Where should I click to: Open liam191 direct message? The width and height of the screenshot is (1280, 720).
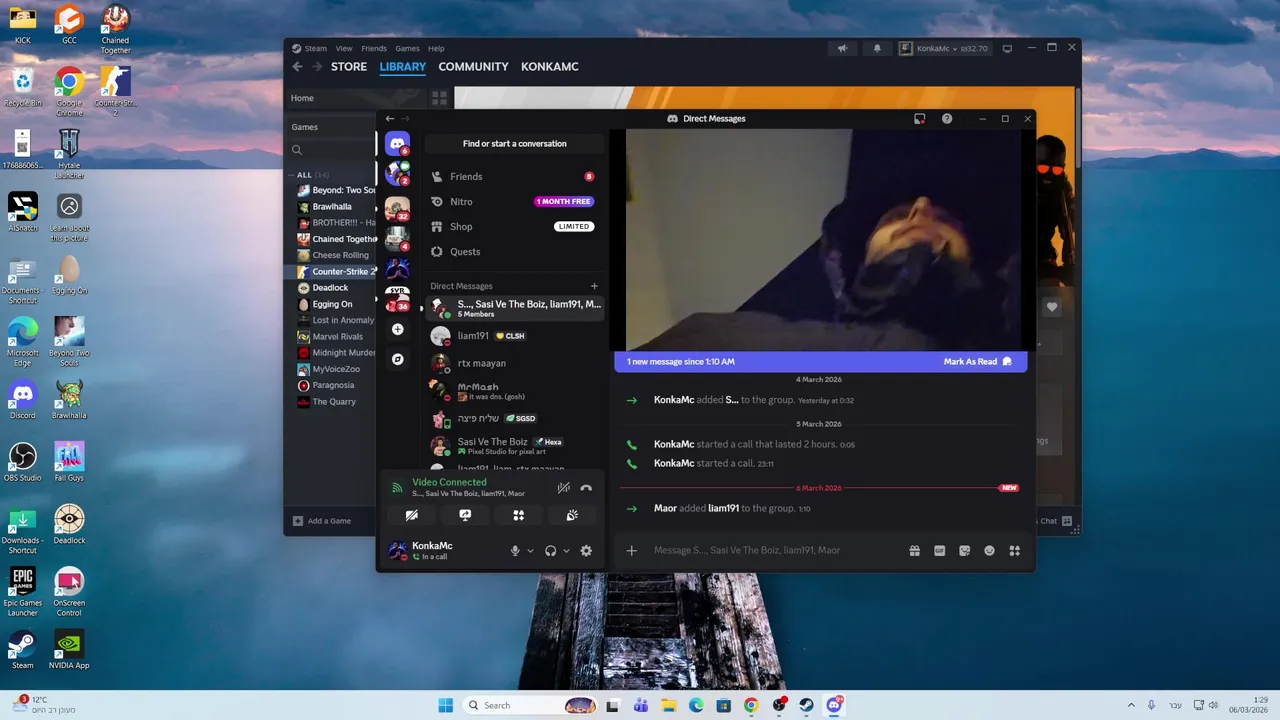coord(514,336)
